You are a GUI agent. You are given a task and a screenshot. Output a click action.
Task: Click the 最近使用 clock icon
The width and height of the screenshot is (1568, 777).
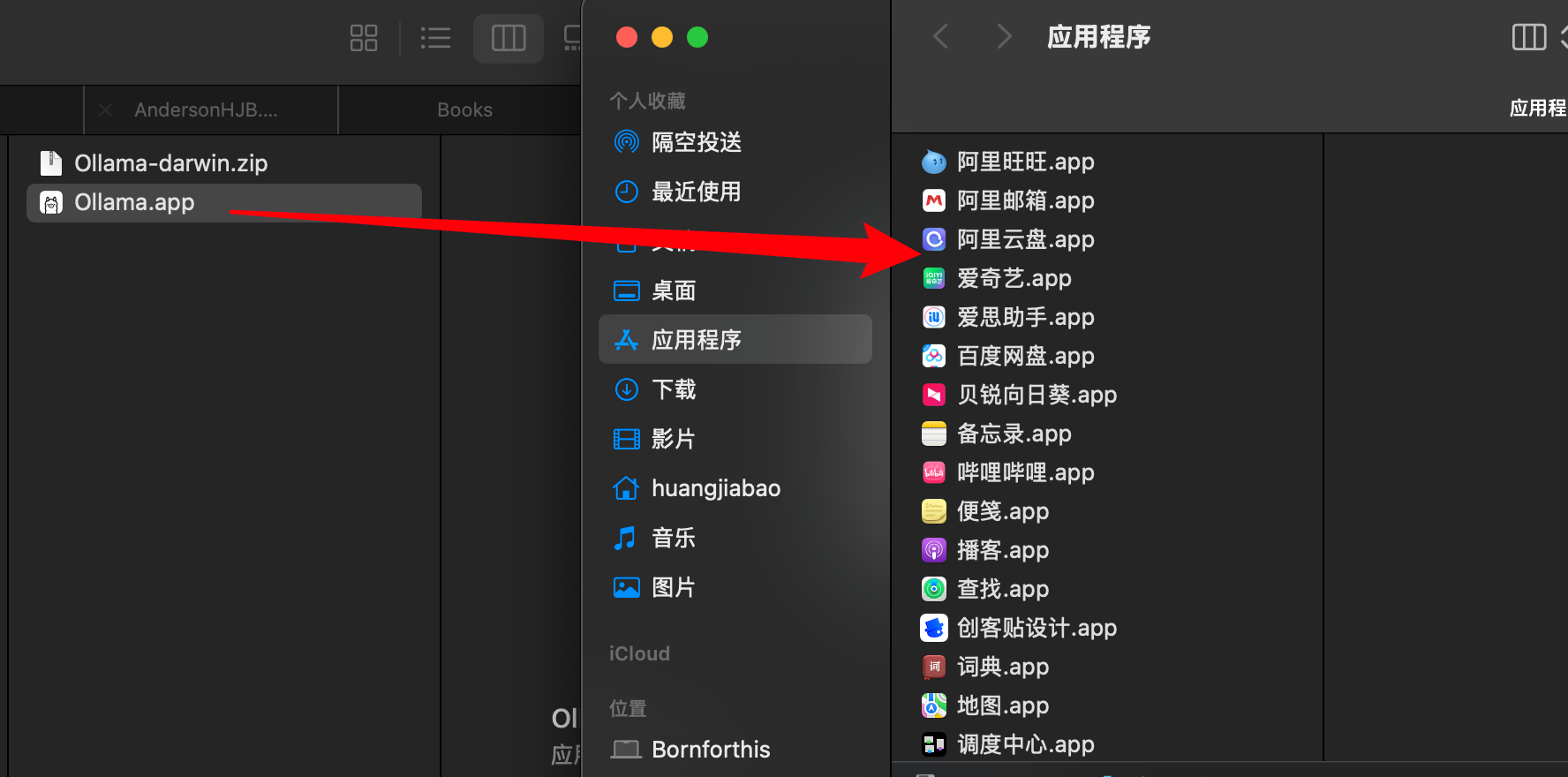pos(627,192)
